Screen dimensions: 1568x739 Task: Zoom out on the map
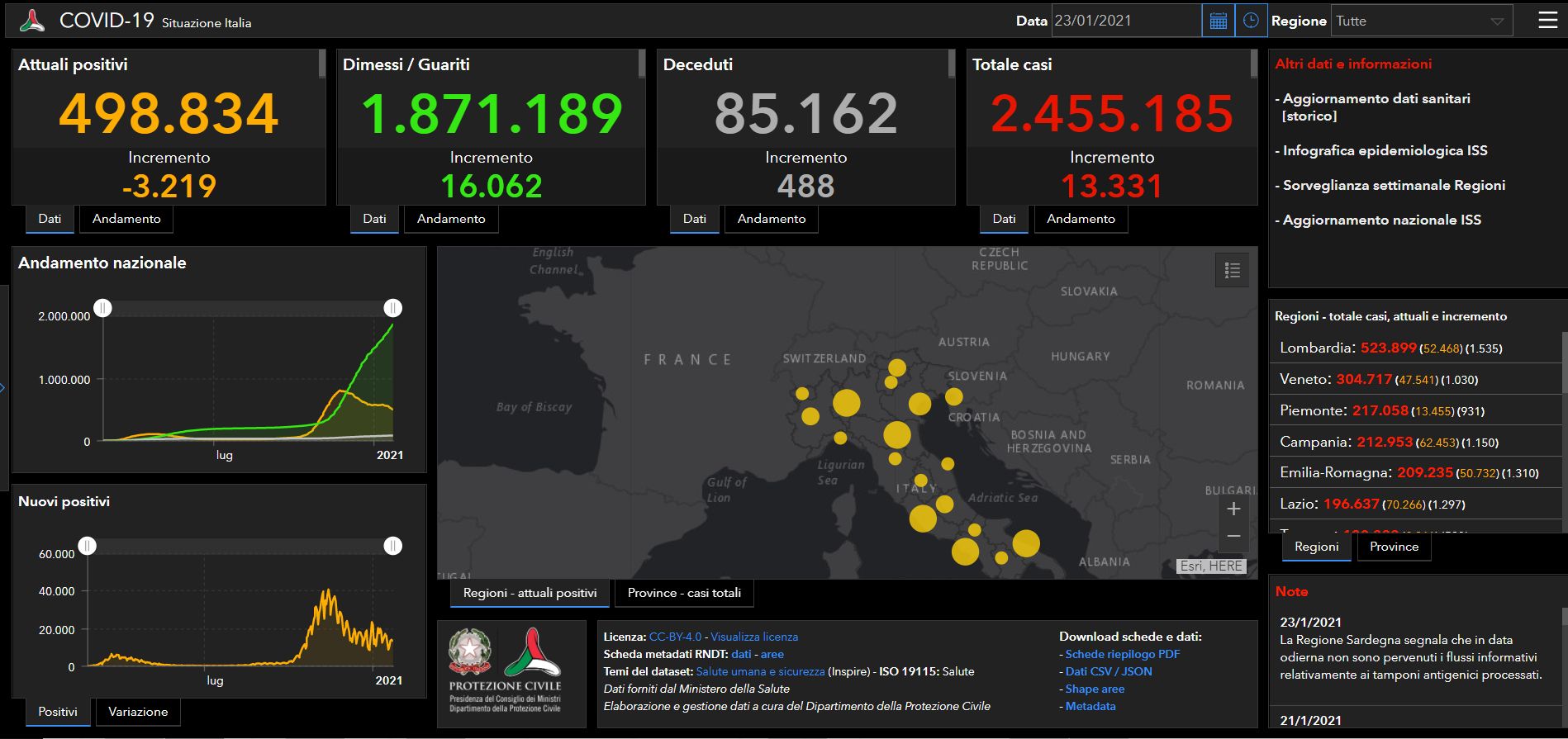pyautogui.click(x=1233, y=537)
